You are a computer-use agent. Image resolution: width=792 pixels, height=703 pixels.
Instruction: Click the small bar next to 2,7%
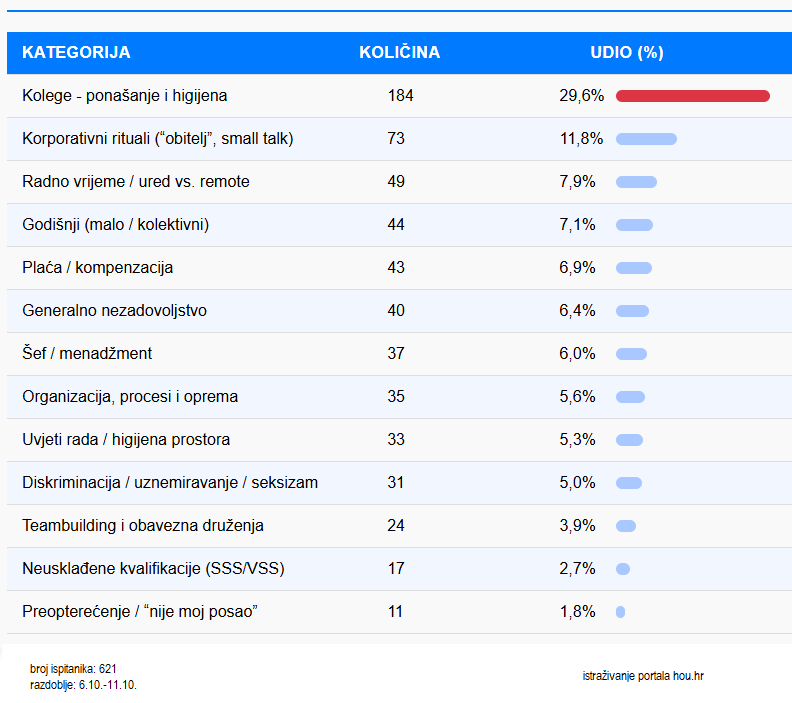click(x=623, y=569)
